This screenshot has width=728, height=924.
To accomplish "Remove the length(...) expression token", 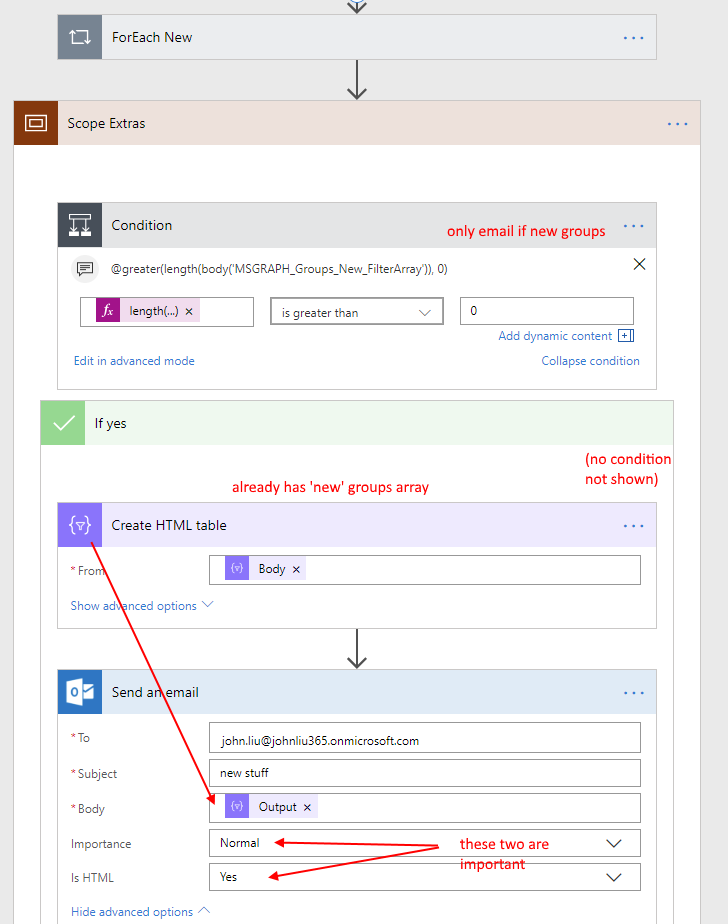I will tap(189, 312).
